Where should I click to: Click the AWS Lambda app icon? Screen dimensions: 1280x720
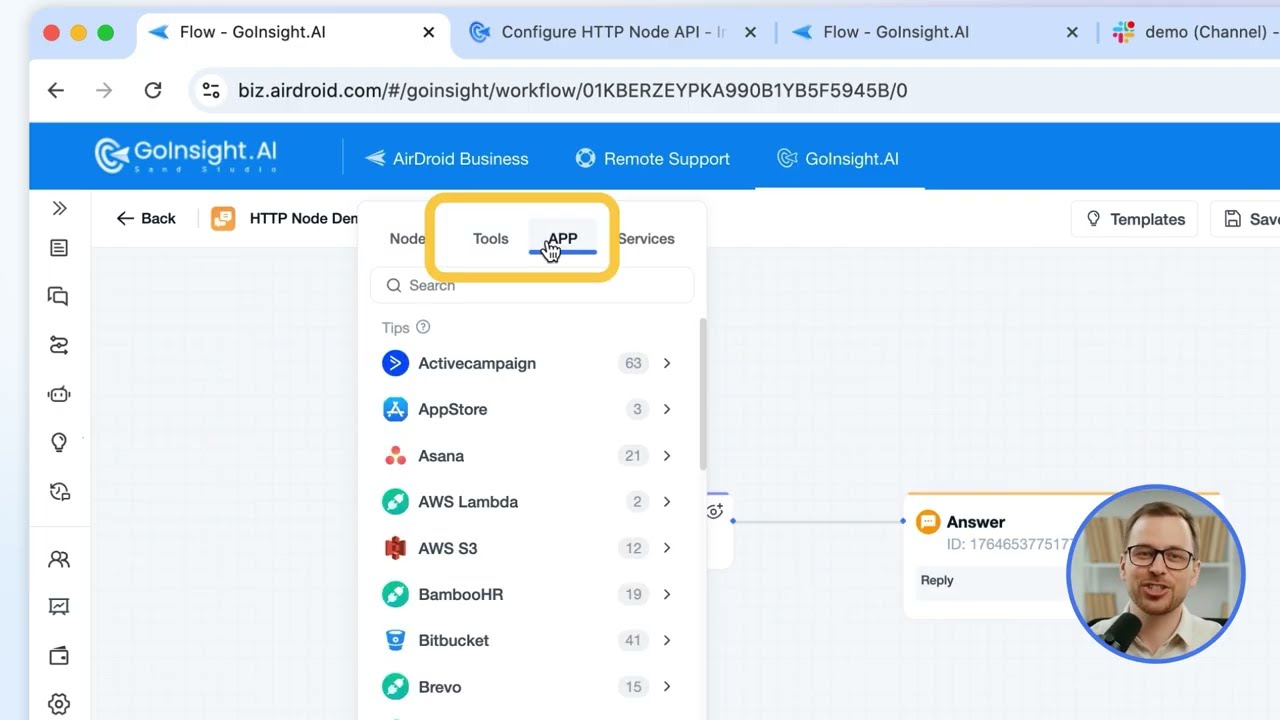[395, 502]
